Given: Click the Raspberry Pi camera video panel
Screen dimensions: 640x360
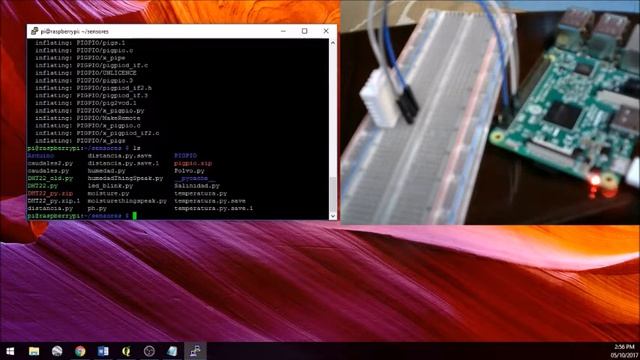Looking at the screenshot, I should click(490, 112).
